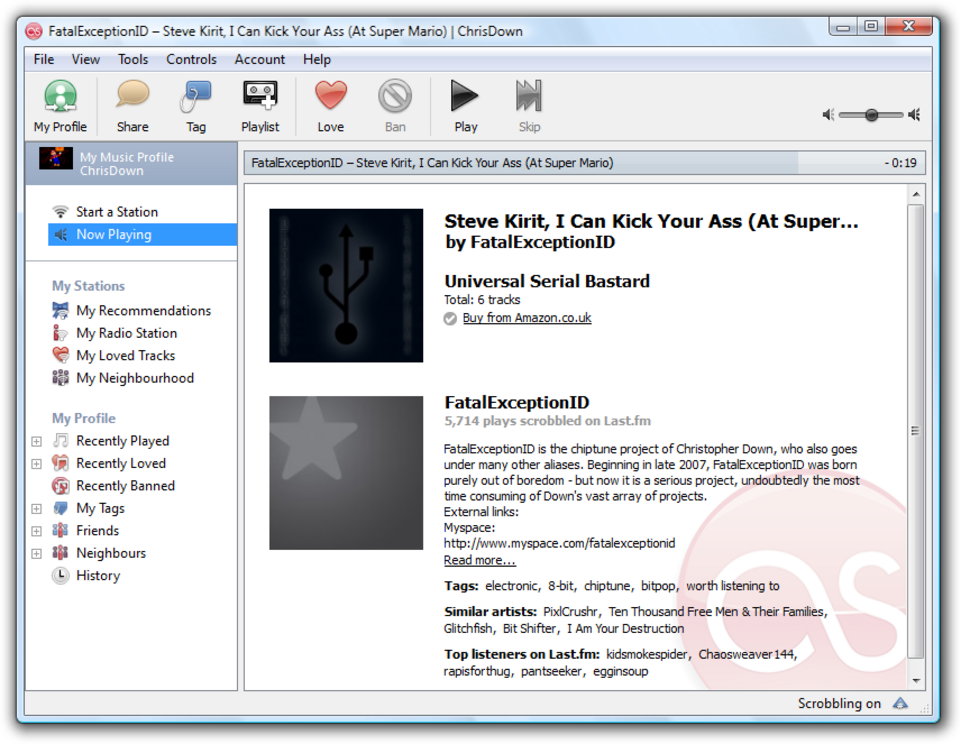The width and height of the screenshot is (960, 744).
Task: Click scrollbar down arrow in content pane
Action: 916,680
